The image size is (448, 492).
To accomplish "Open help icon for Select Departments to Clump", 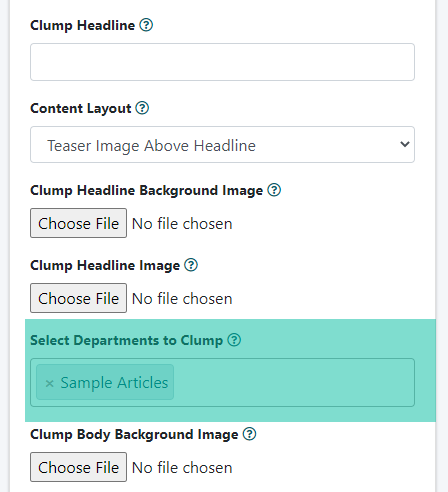I will point(234,340).
